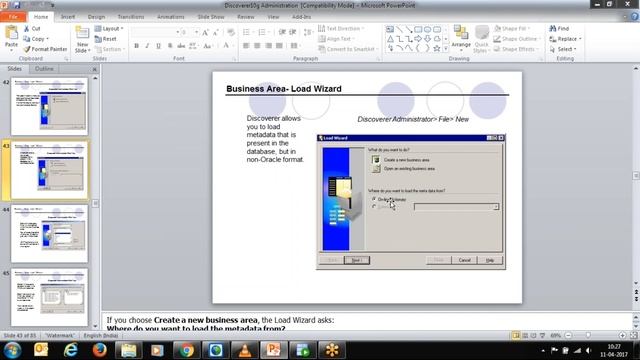Open the Copy options dropdown
This screenshot has height=360, width=640.
(x=48, y=39)
